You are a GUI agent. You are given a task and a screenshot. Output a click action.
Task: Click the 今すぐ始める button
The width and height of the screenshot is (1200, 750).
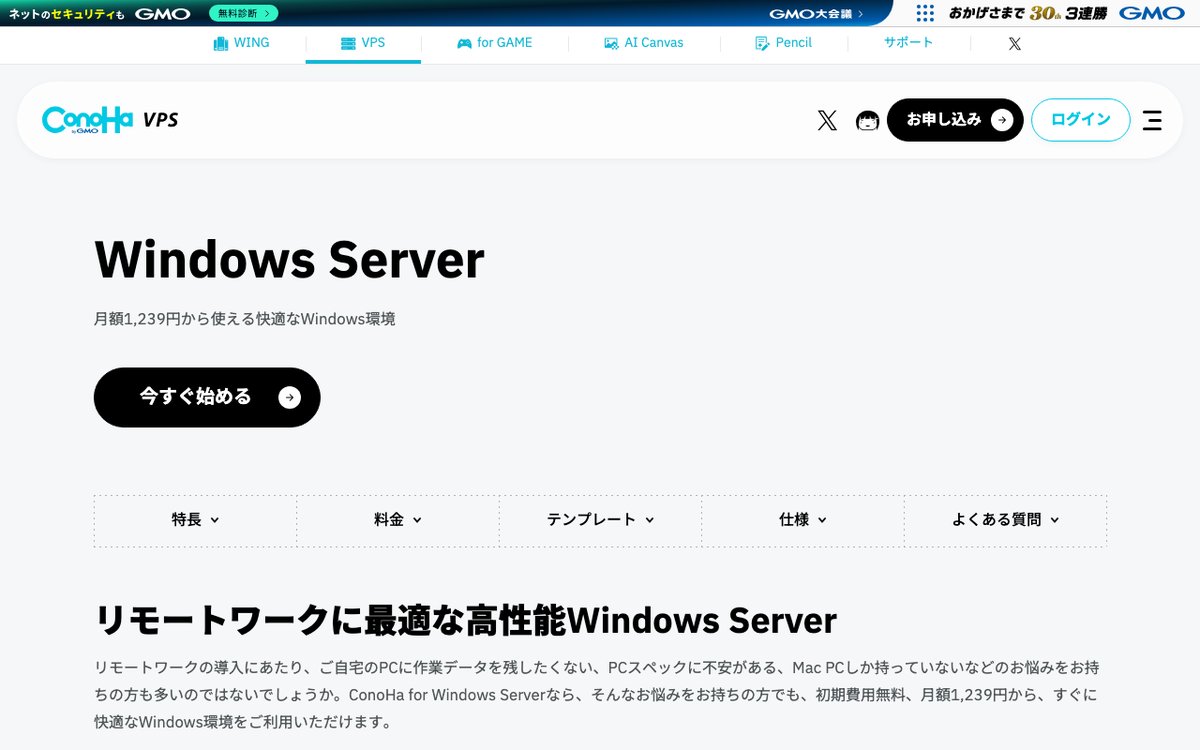pos(207,397)
